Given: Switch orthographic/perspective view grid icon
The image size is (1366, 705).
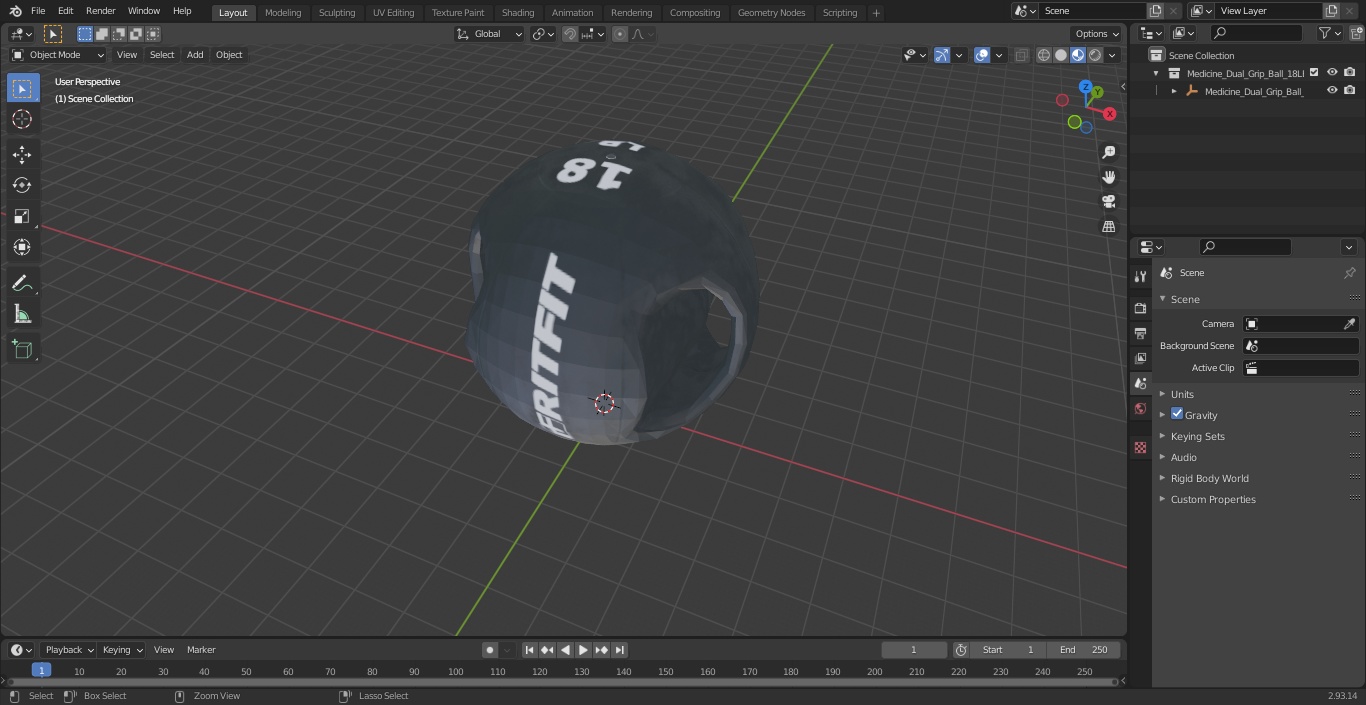Looking at the screenshot, I should [x=1108, y=227].
